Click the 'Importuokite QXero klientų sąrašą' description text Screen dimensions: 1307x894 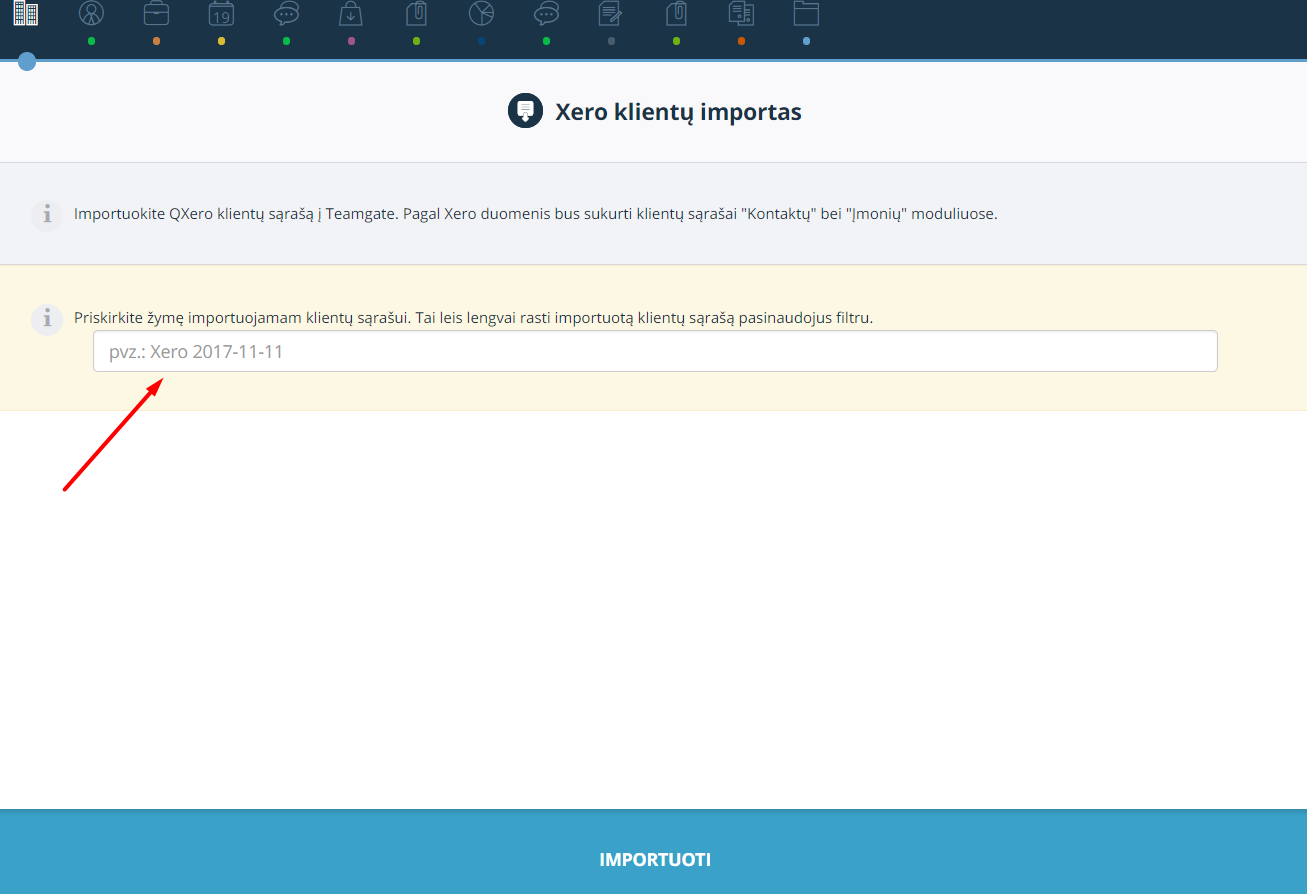tap(535, 214)
